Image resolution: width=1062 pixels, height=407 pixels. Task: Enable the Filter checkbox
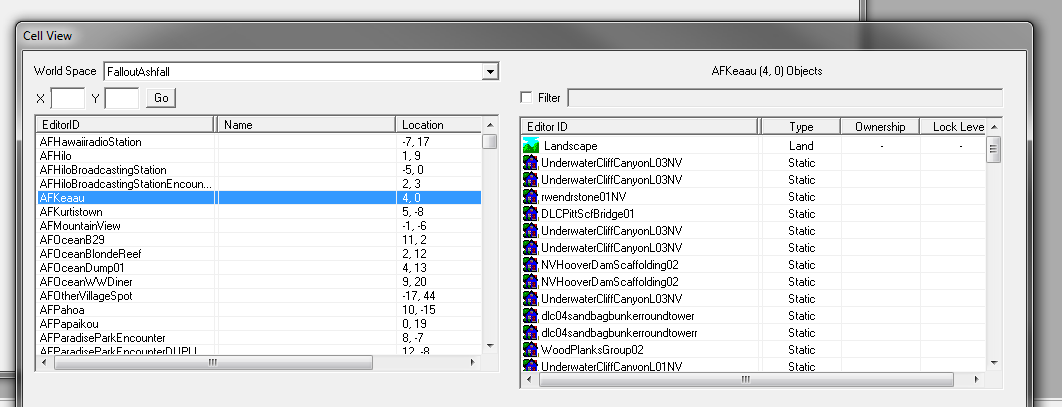[526, 98]
